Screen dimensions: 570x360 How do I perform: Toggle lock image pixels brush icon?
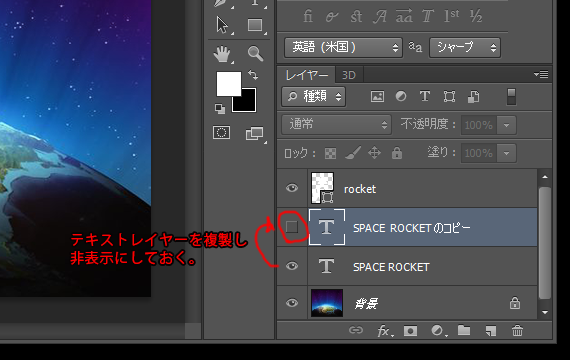pos(353,153)
